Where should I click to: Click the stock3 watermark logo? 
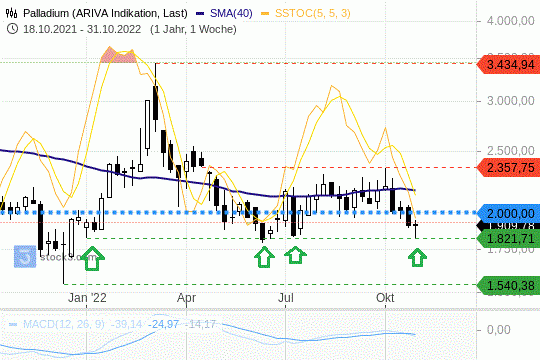(x=25, y=256)
